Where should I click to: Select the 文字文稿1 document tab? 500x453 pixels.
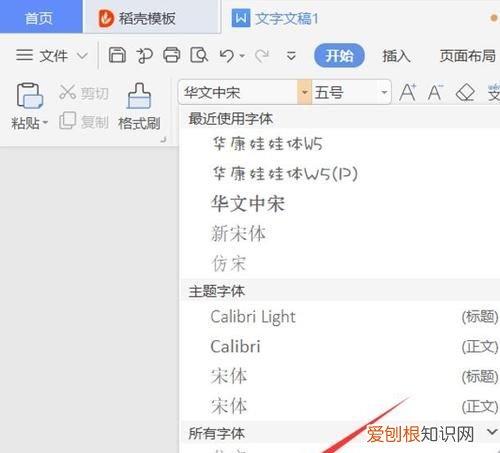pos(287,18)
